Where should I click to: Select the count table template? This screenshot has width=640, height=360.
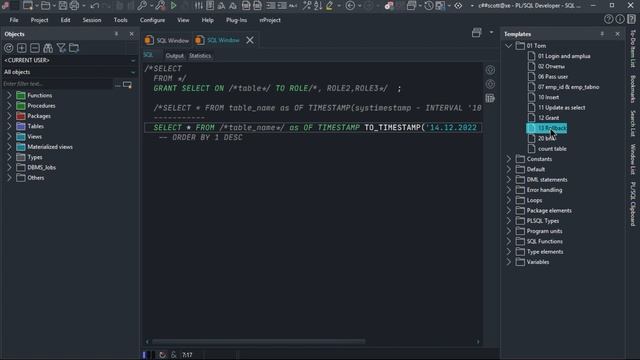(x=552, y=149)
